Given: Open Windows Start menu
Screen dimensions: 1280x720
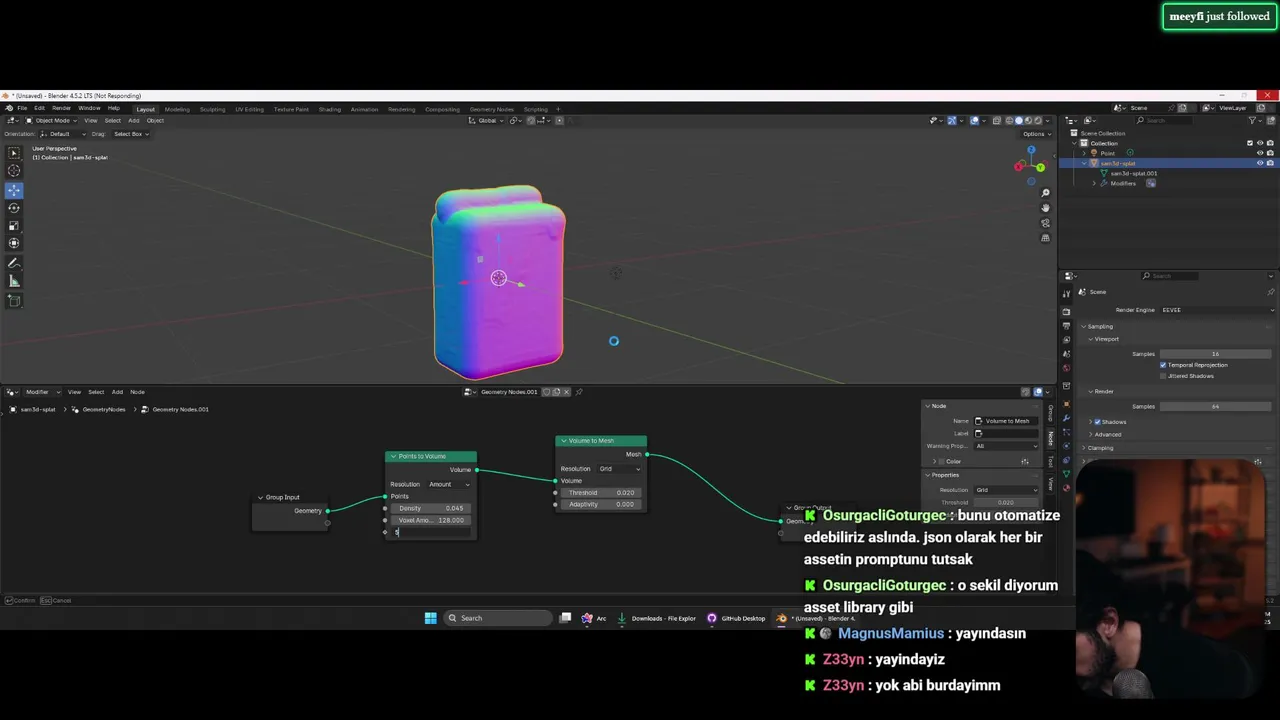Looking at the screenshot, I should coord(430,618).
